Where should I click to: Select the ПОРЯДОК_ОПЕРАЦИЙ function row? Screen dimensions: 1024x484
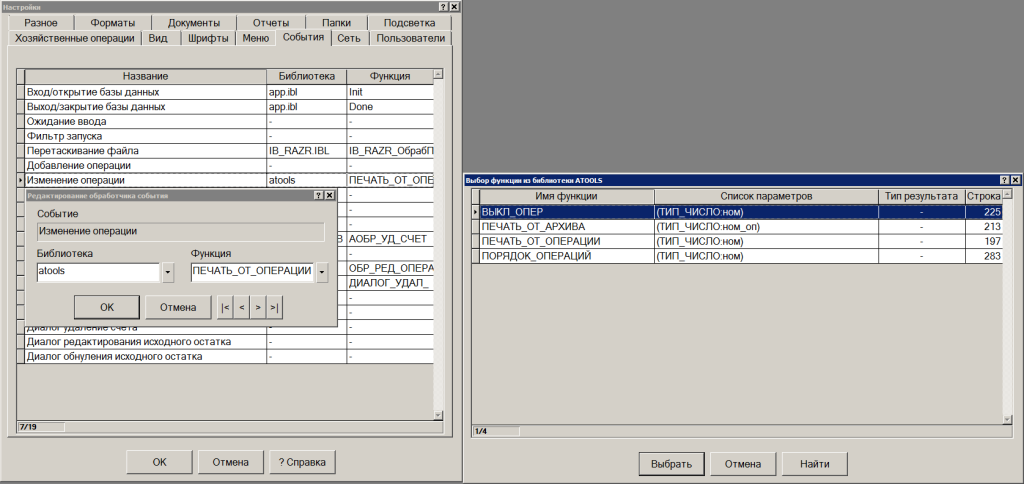tap(536, 256)
